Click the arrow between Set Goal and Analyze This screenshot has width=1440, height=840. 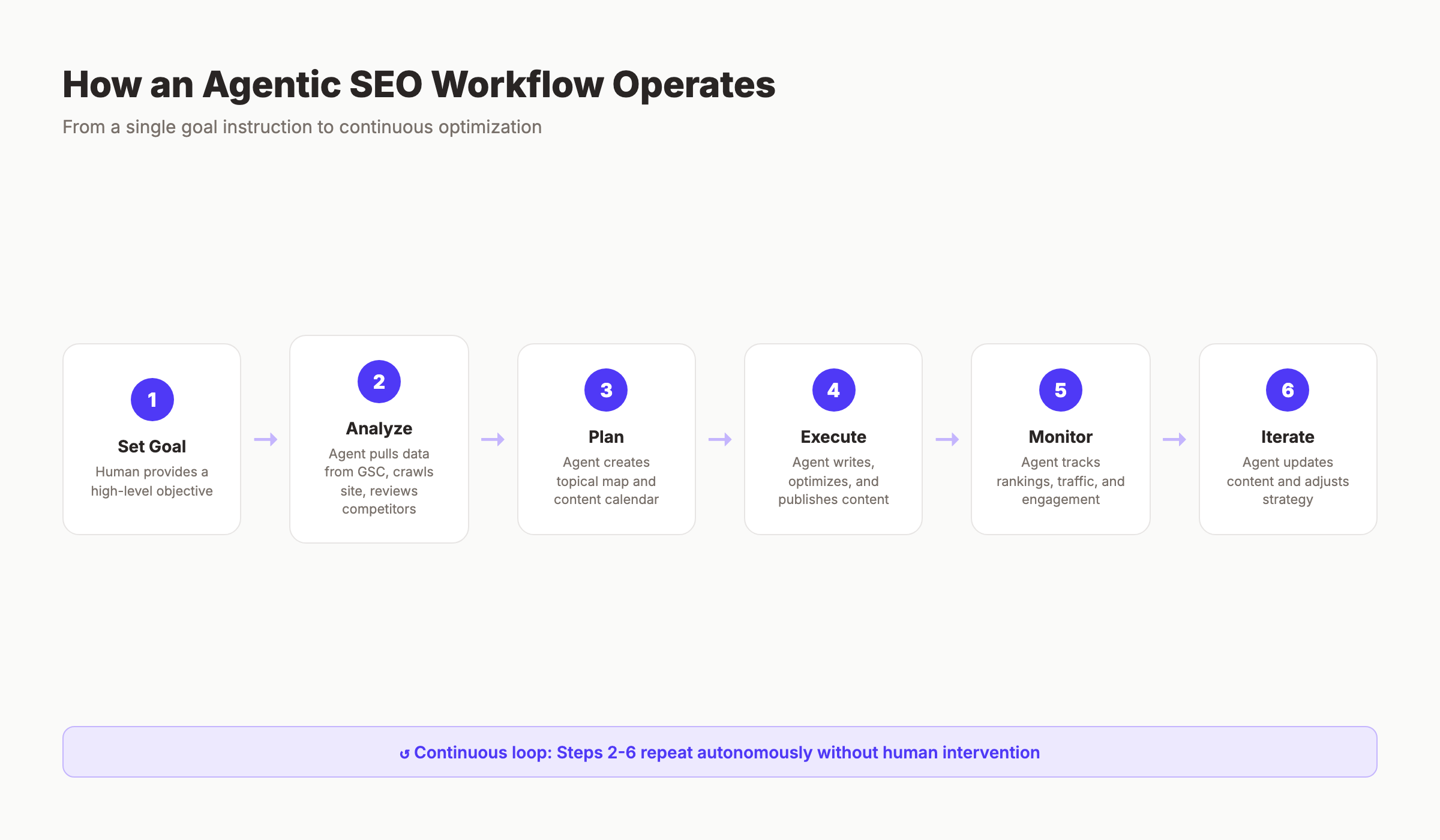[265, 439]
